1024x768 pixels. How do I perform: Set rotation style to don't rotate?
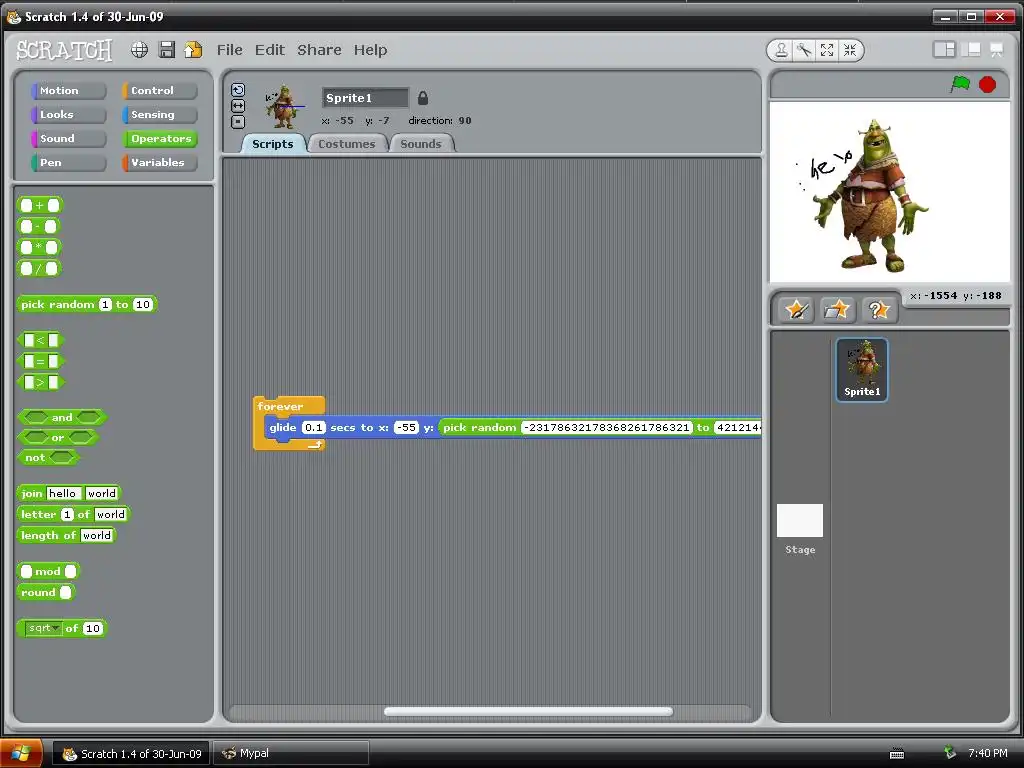[x=238, y=121]
